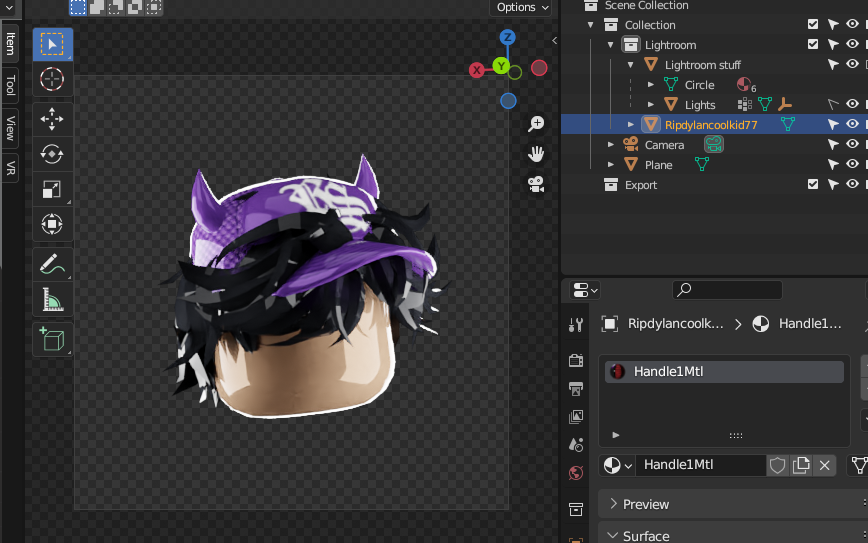Click the Camera data icon in the outliner
Image resolution: width=868 pixels, height=543 pixels.
(x=714, y=144)
